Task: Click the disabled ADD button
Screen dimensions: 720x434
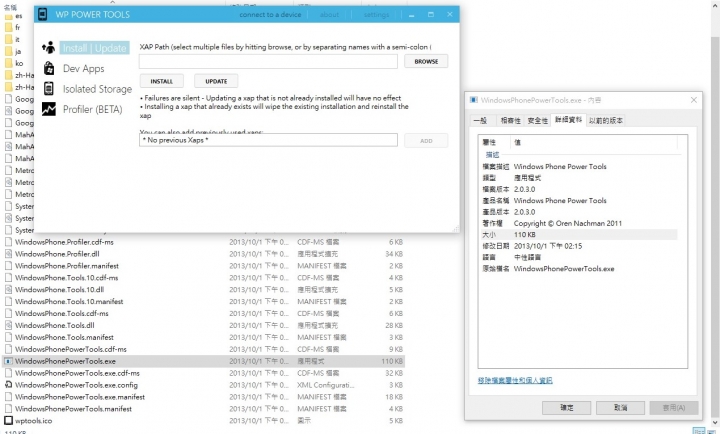Action: pyautogui.click(x=426, y=141)
